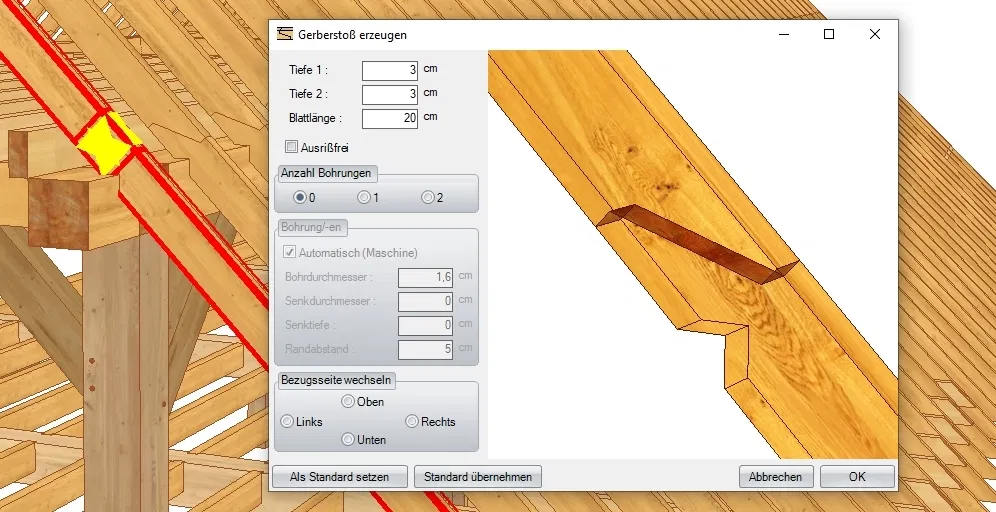Set Anzahl Bohrungen to 2
This screenshot has height=512, width=996.
pyautogui.click(x=428, y=197)
